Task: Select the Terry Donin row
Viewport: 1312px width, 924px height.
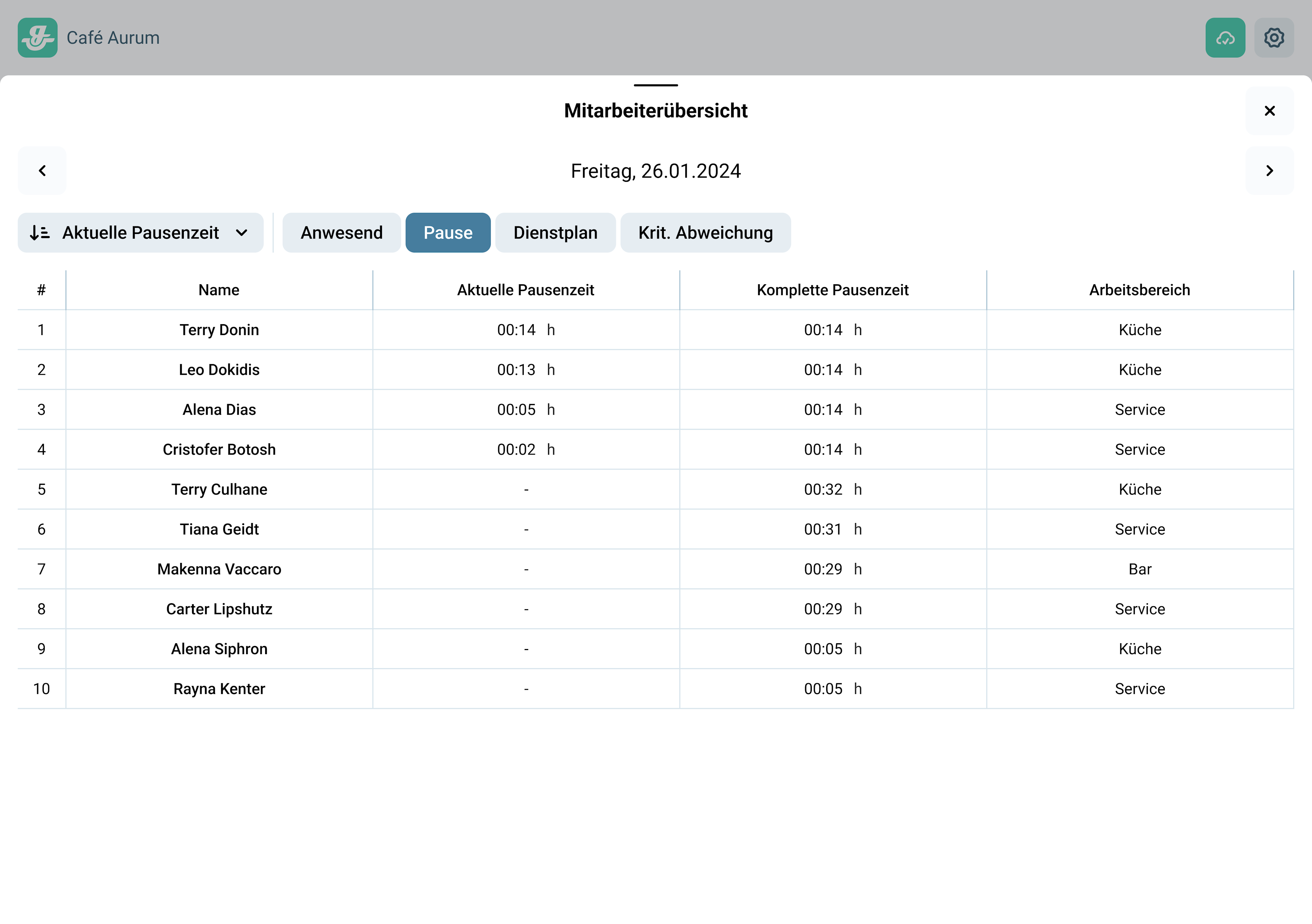Action: (x=219, y=330)
